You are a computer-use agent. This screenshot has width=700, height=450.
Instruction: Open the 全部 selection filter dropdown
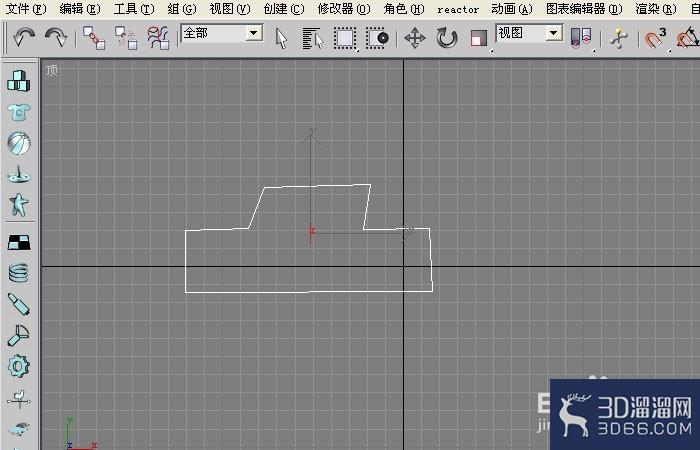(x=221, y=33)
